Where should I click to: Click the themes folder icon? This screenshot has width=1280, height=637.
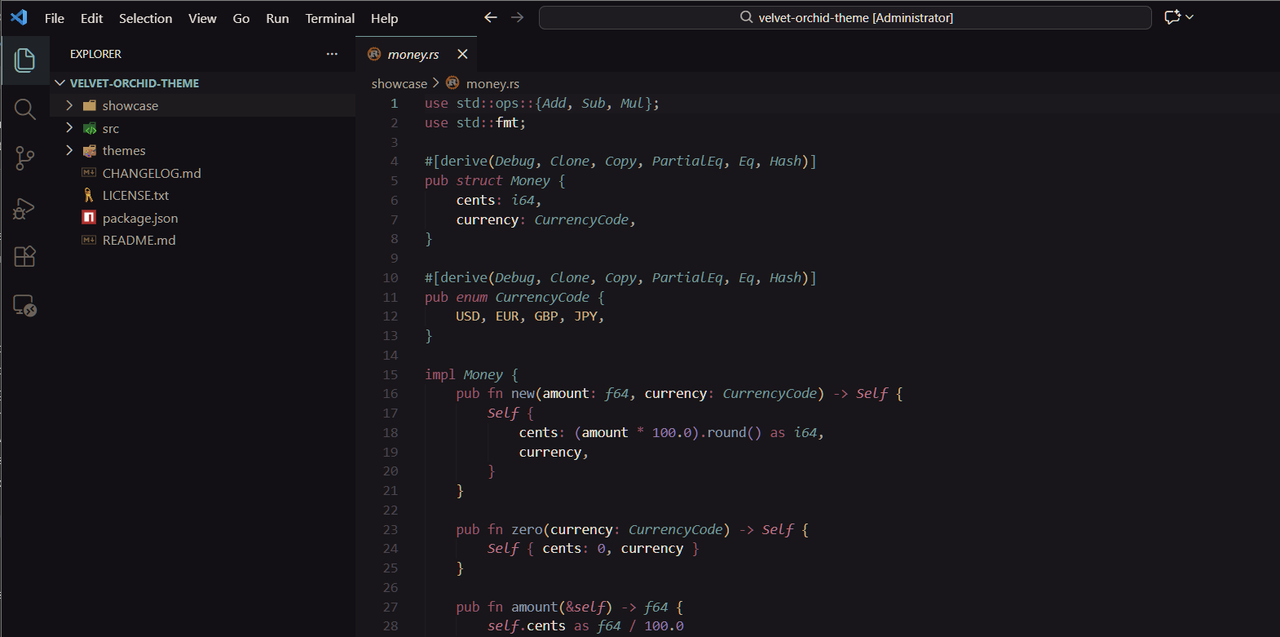(89, 151)
